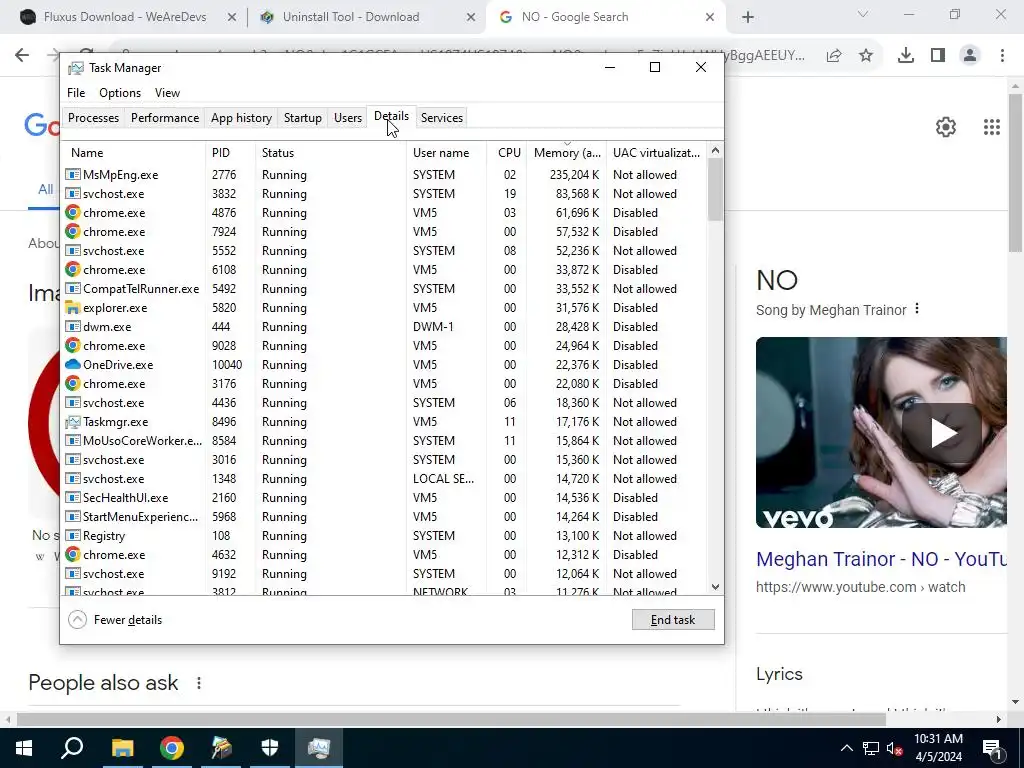The image size is (1024, 768).
Task: Open the Task Manager taskbar icon
Action: [x=319, y=748]
